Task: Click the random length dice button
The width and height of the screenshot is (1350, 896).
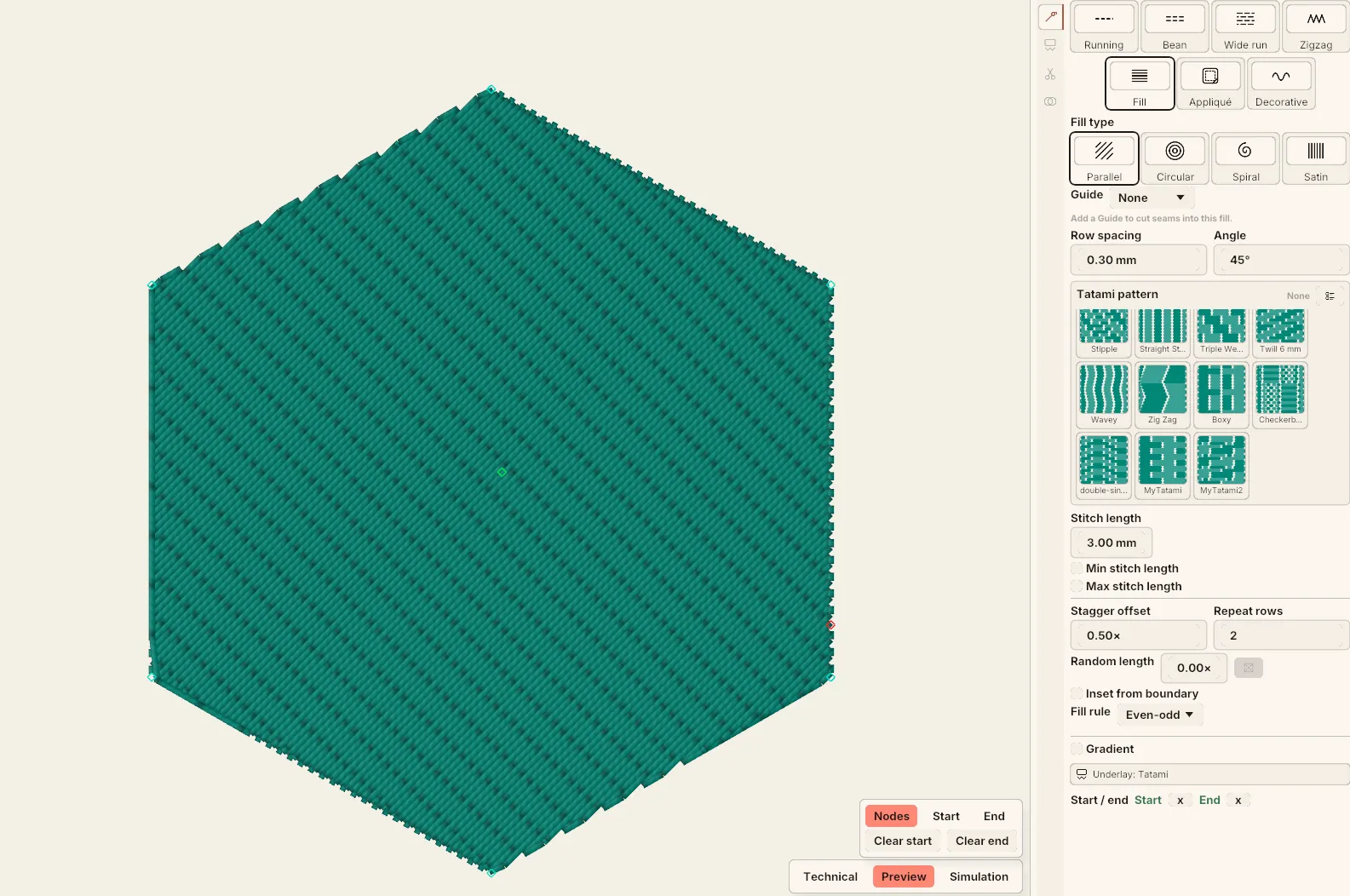Action: pyautogui.click(x=1249, y=668)
